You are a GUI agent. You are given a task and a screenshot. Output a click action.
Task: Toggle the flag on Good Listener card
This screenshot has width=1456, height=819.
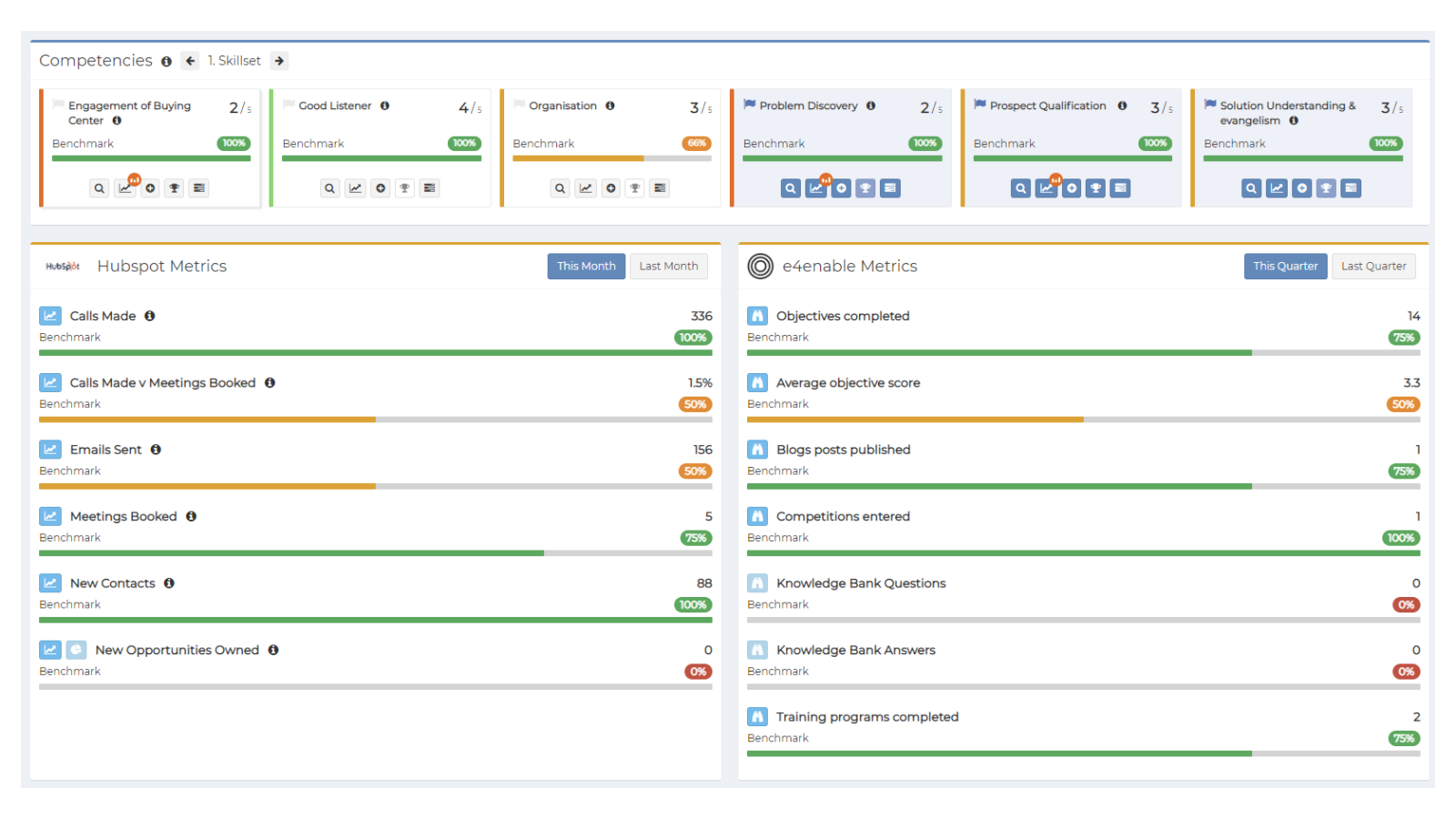[288, 105]
